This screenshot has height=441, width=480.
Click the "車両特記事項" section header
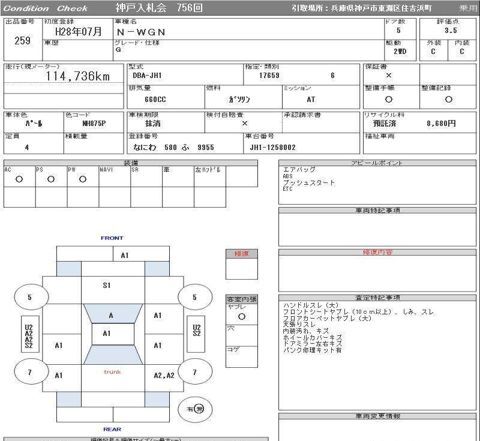(x=377, y=211)
